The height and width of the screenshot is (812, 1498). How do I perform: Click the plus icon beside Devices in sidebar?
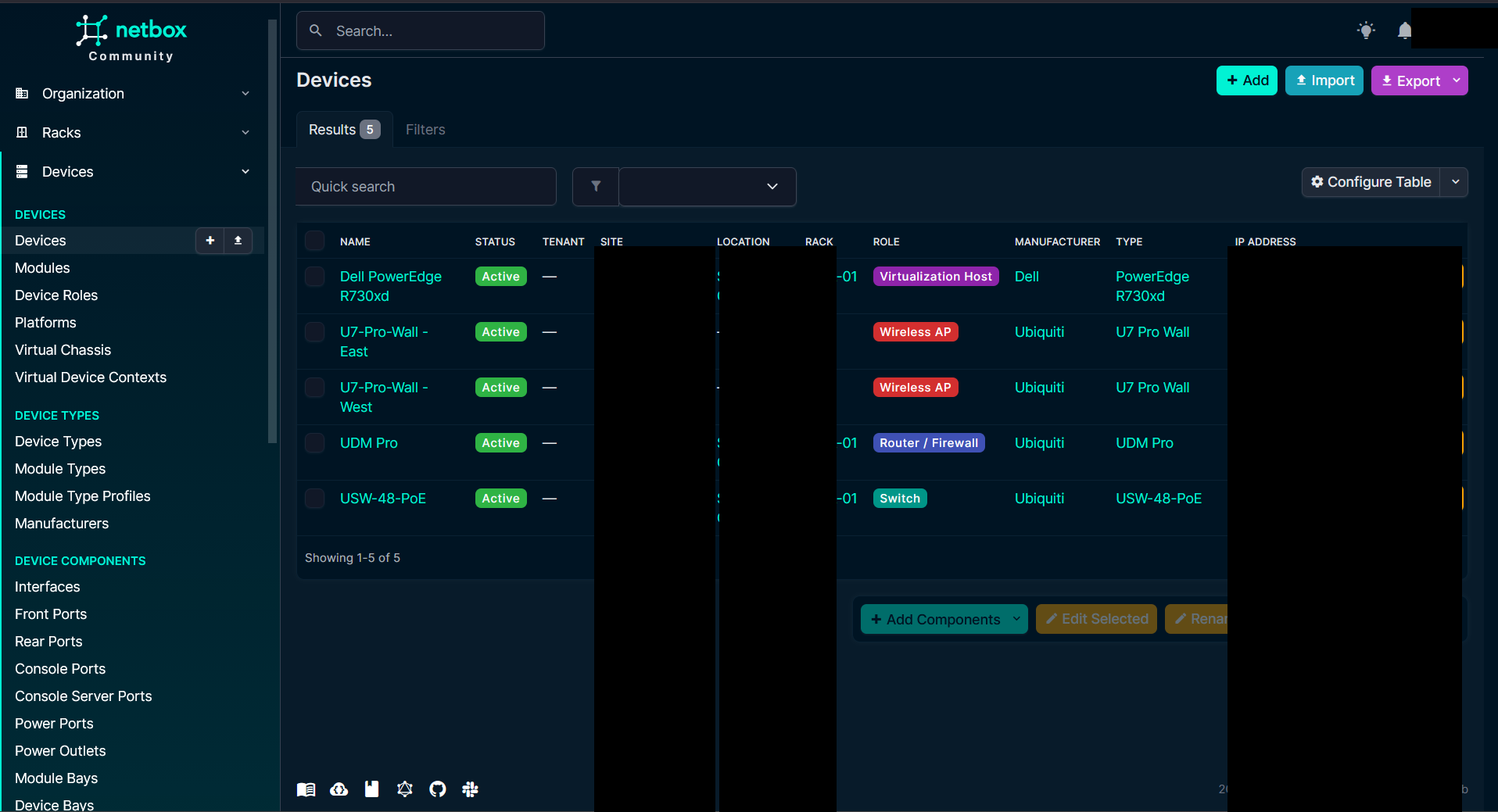point(210,241)
